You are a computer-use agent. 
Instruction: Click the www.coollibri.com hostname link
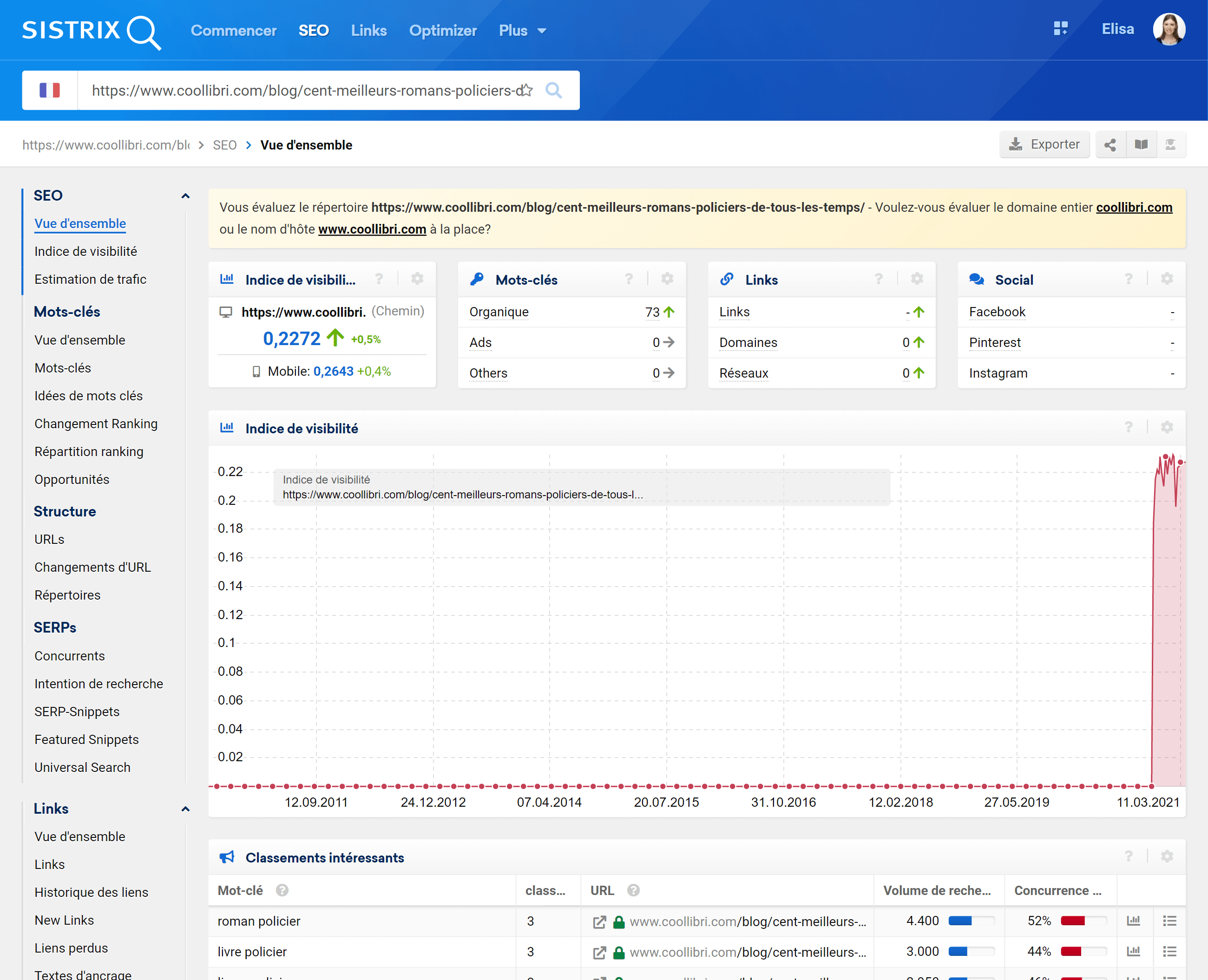click(x=372, y=230)
